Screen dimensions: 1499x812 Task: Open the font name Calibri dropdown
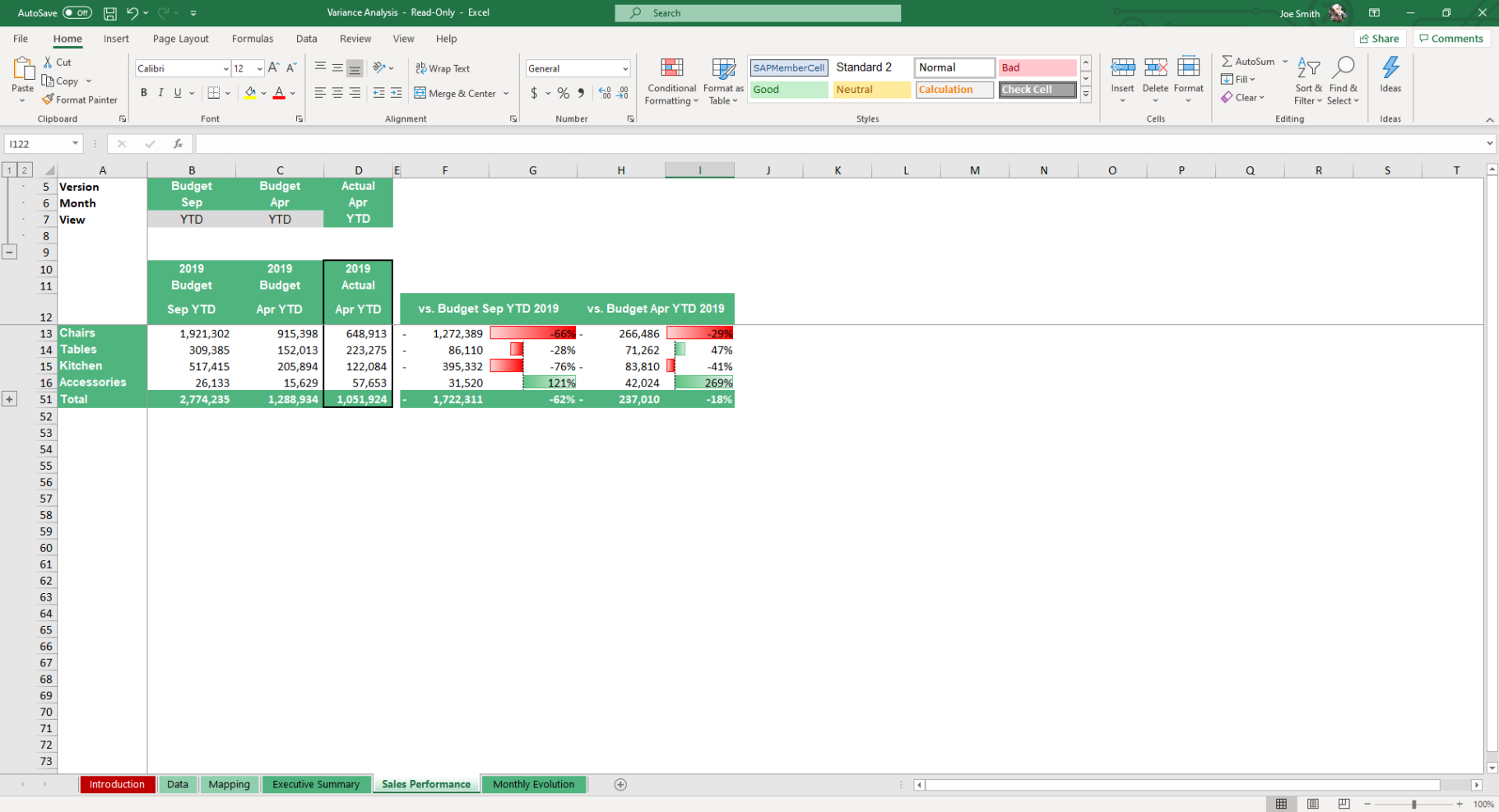pos(226,68)
